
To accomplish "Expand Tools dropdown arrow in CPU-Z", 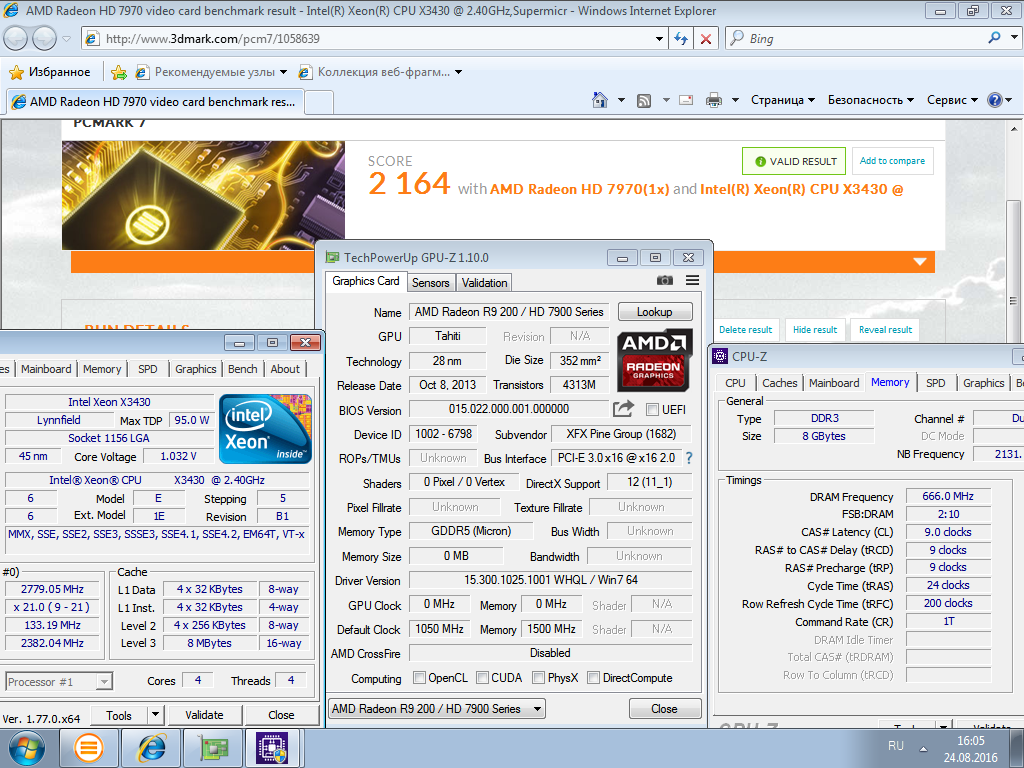I will click(155, 714).
